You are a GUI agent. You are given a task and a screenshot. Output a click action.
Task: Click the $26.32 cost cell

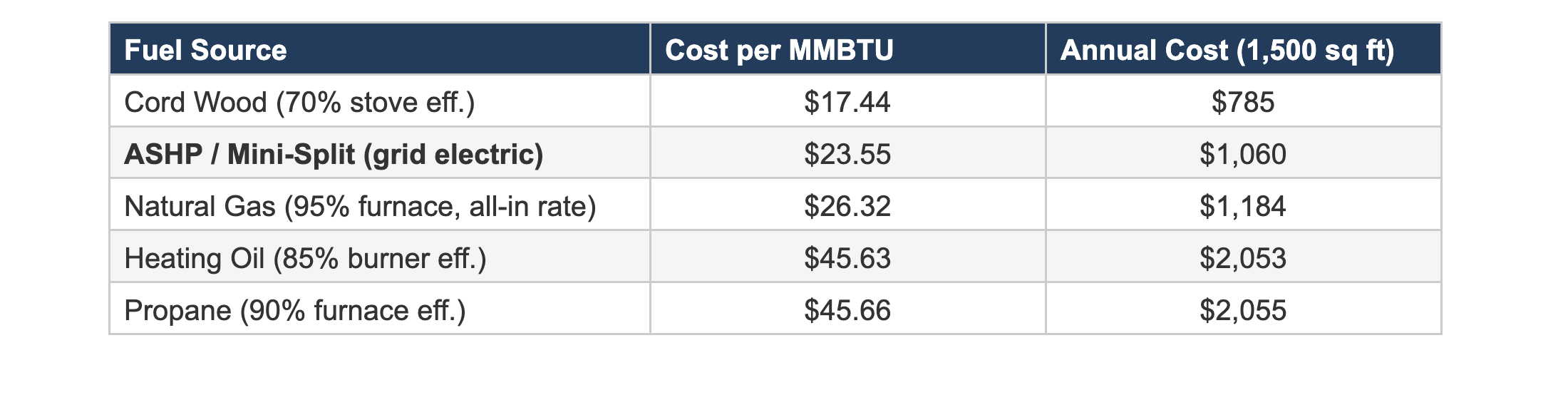coord(847,206)
